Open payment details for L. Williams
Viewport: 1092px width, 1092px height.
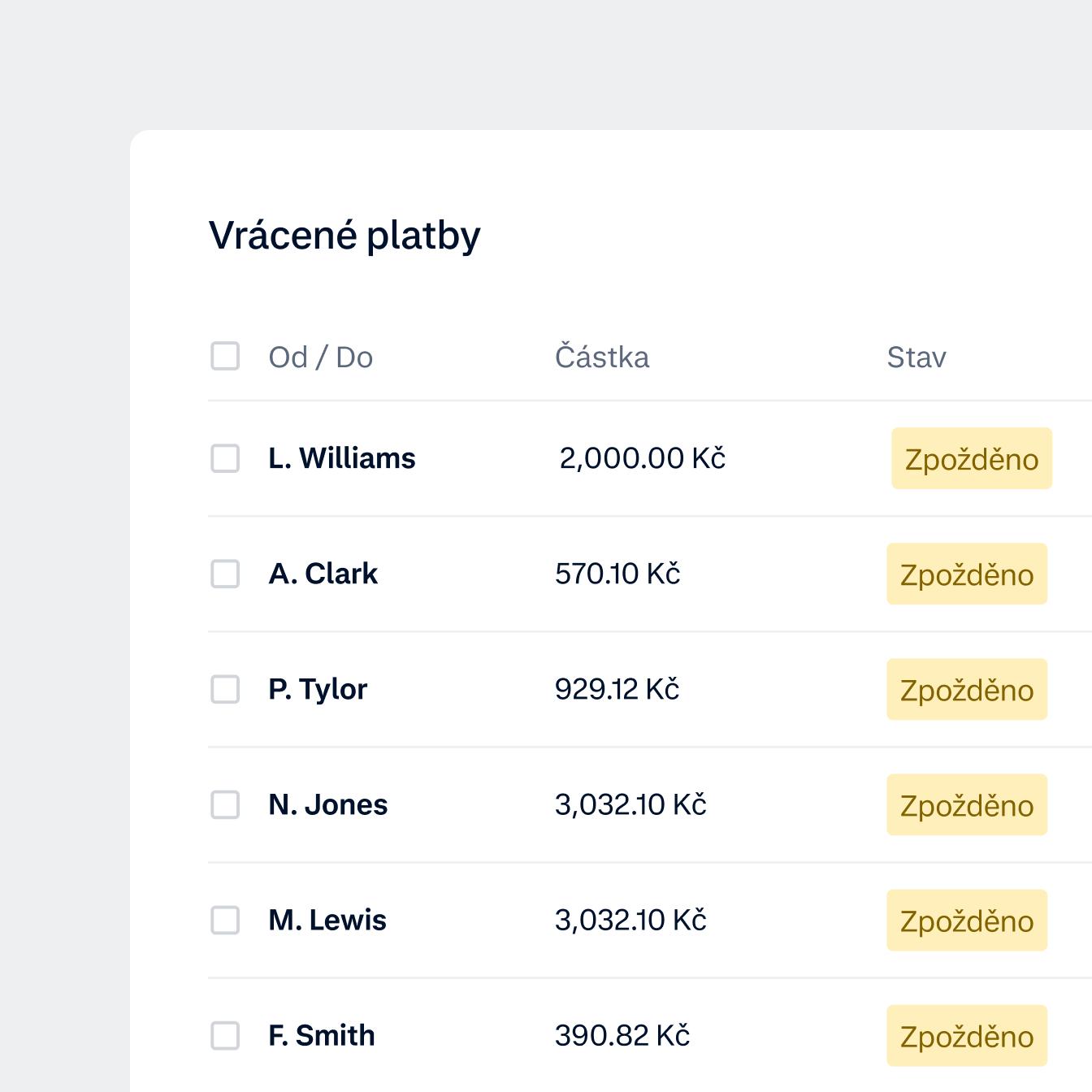(342, 457)
